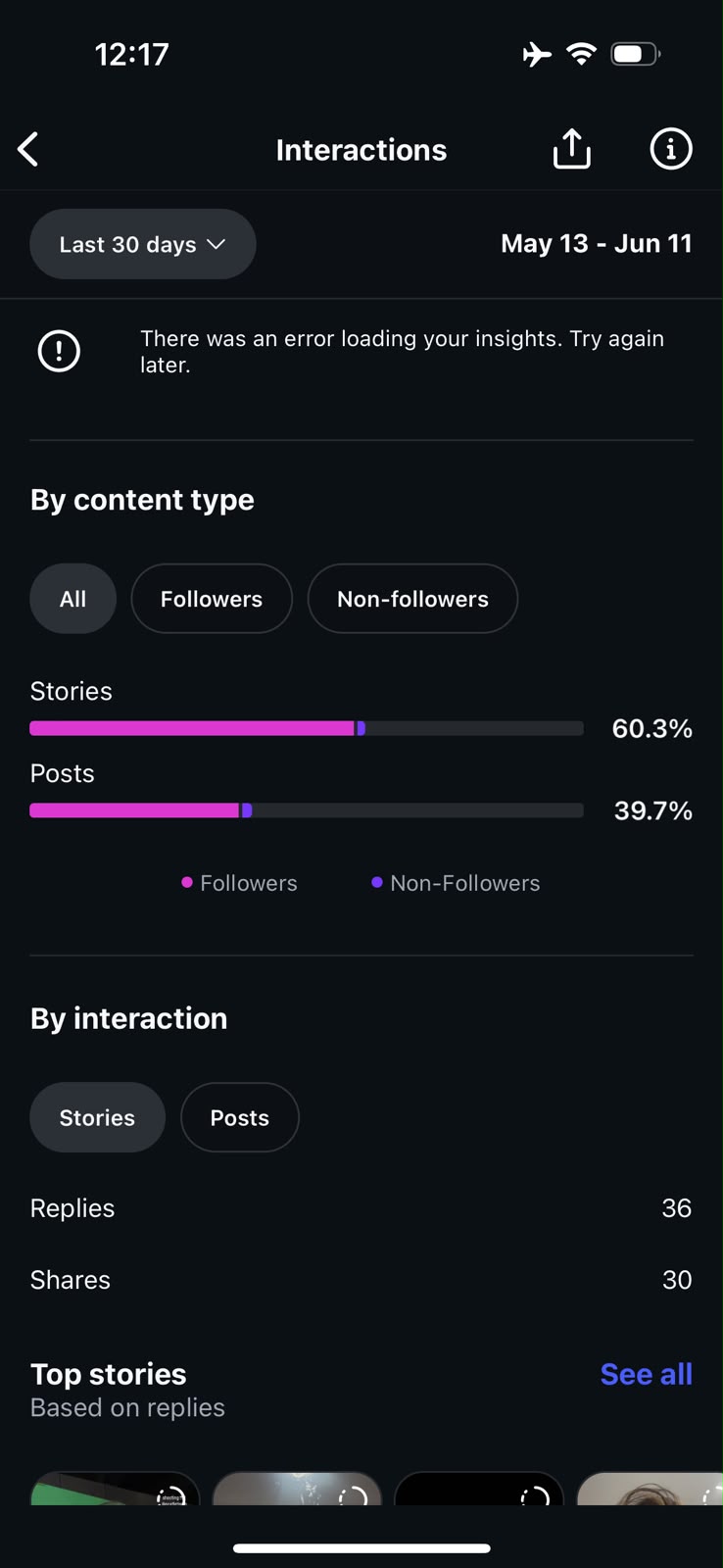Open the first top story thumbnail
723x1568 pixels.
click(116, 1488)
